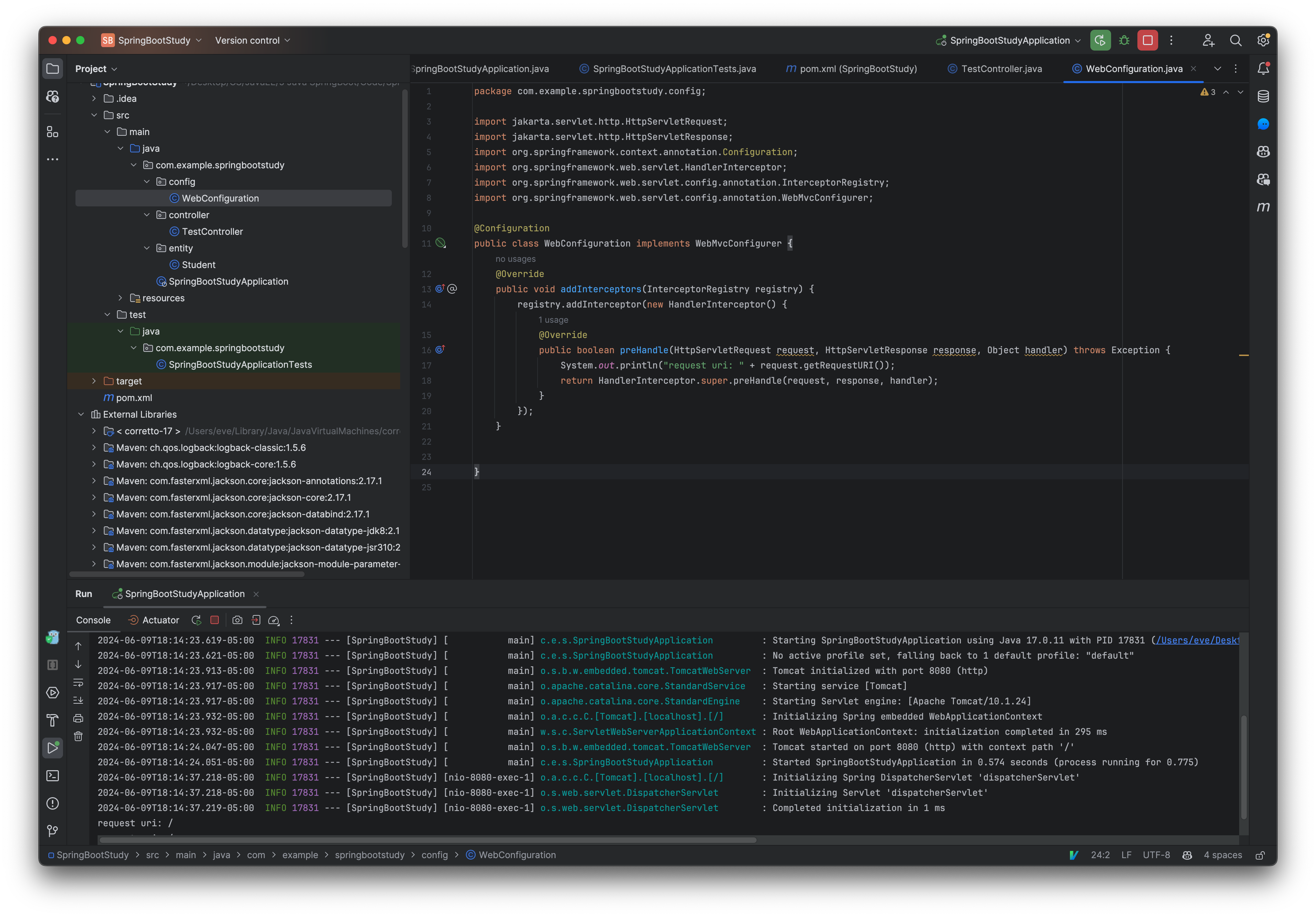Open the Notifications bell
1316x917 pixels.
click(x=1263, y=69)
